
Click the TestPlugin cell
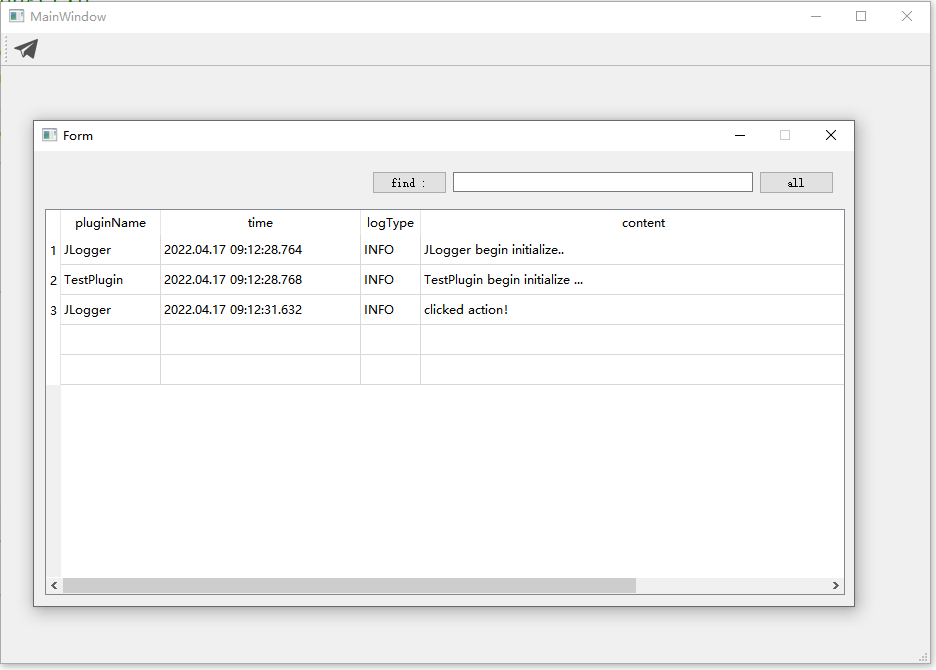pyautogui.click(x=110, y=280)
